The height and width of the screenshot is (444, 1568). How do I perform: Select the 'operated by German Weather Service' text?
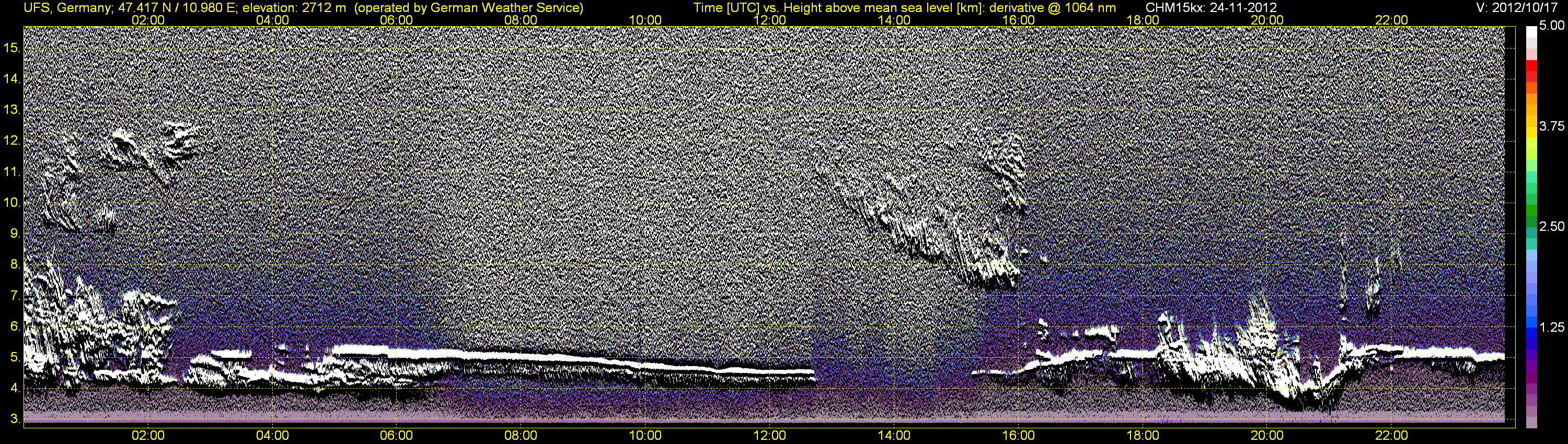pyautogui.click(x=469, y=8)
